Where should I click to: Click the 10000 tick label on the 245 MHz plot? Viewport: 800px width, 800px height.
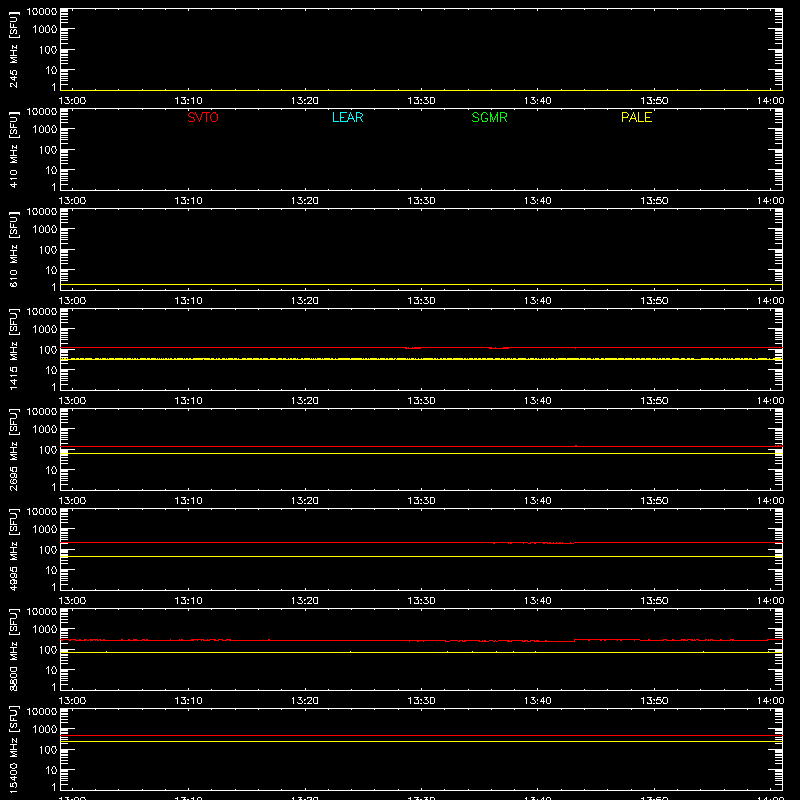tap(42, 12)
